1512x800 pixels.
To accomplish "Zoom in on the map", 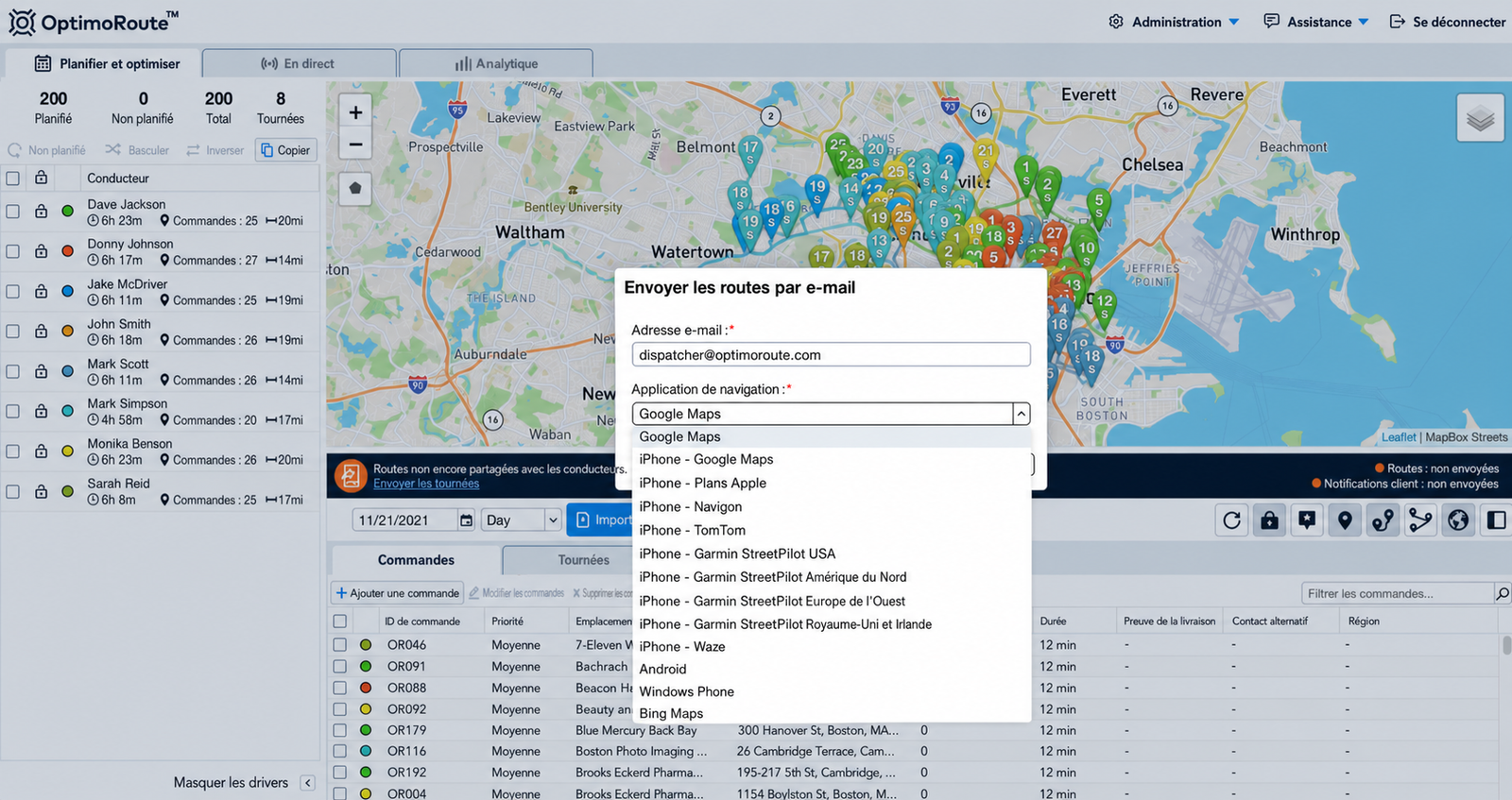I will coord(355,112).
